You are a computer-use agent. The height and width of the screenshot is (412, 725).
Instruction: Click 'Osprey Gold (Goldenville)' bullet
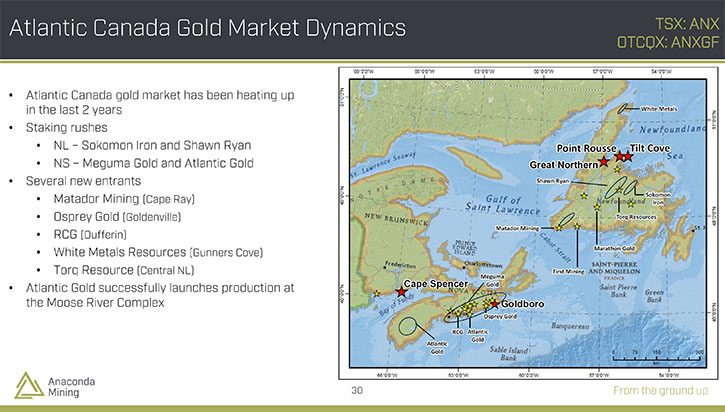pos(117,216)
